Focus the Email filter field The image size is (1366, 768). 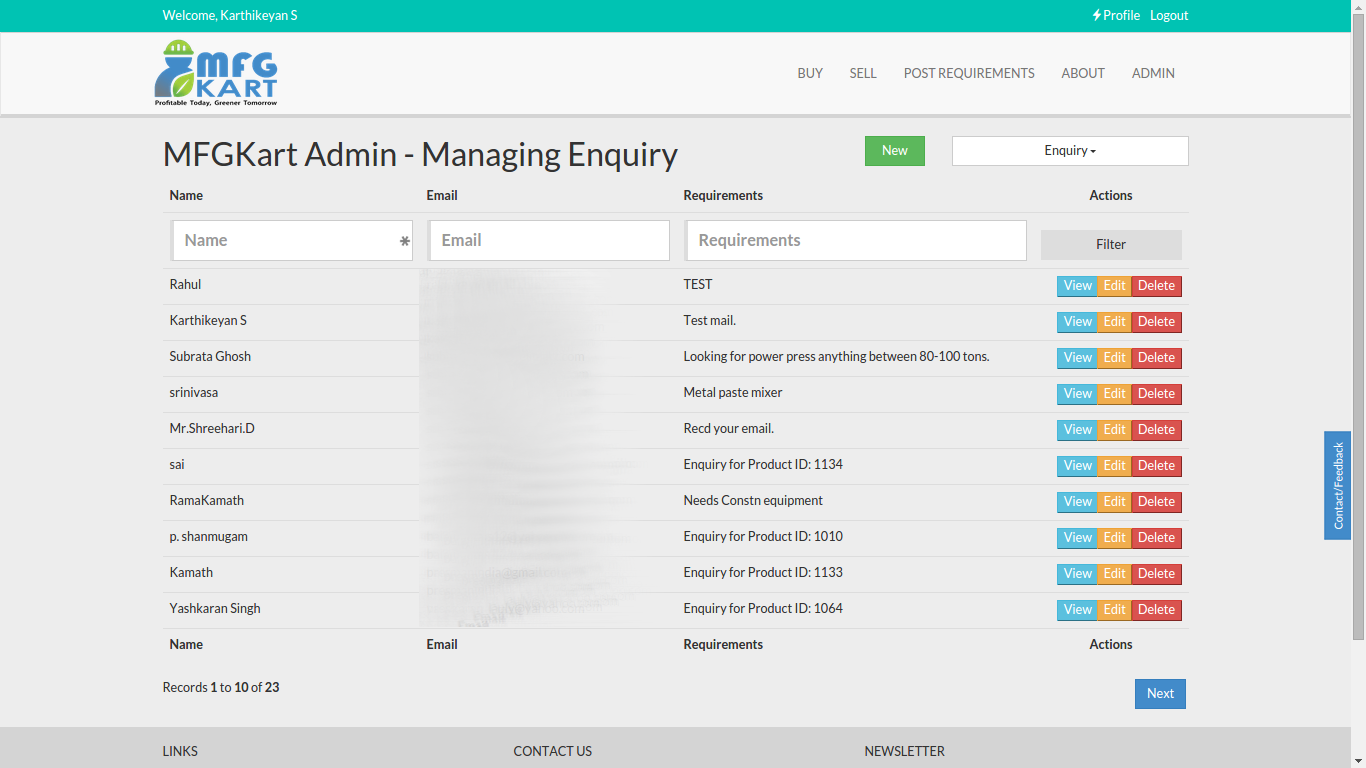point(548,241)
